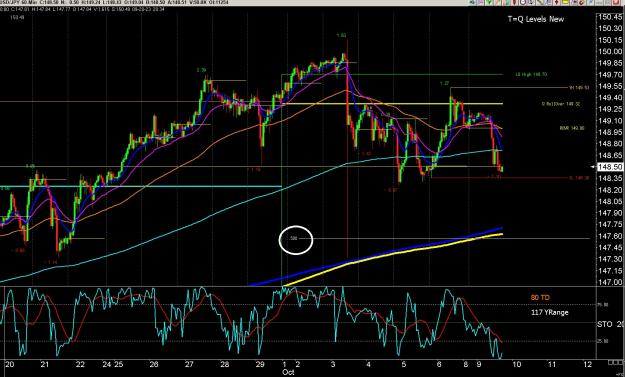Click the red down-arrow toolbar icon
The width and height of the screenshot is (625, 377).
click(556, 2)
